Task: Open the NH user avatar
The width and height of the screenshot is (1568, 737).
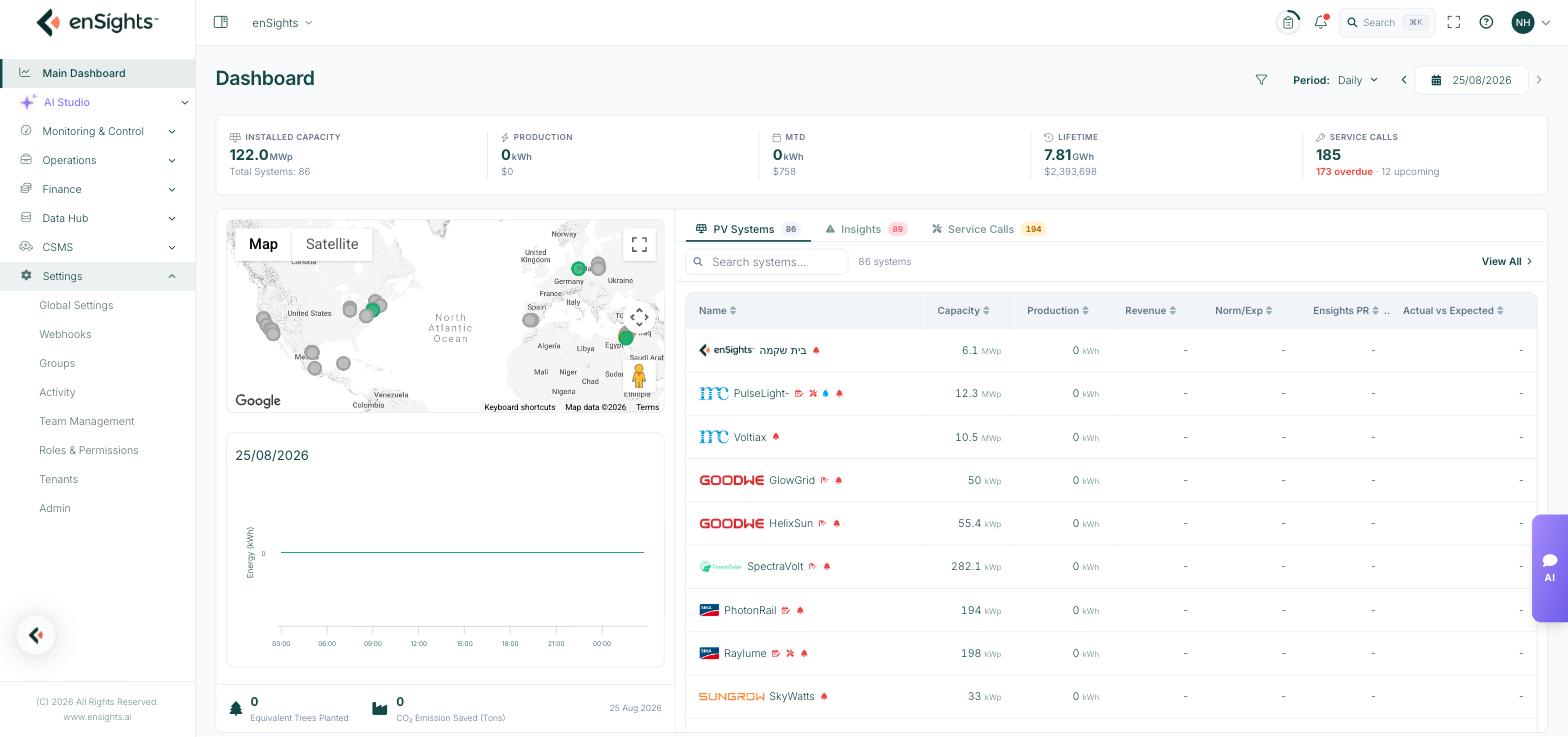Action: [x=1523, y=22]
